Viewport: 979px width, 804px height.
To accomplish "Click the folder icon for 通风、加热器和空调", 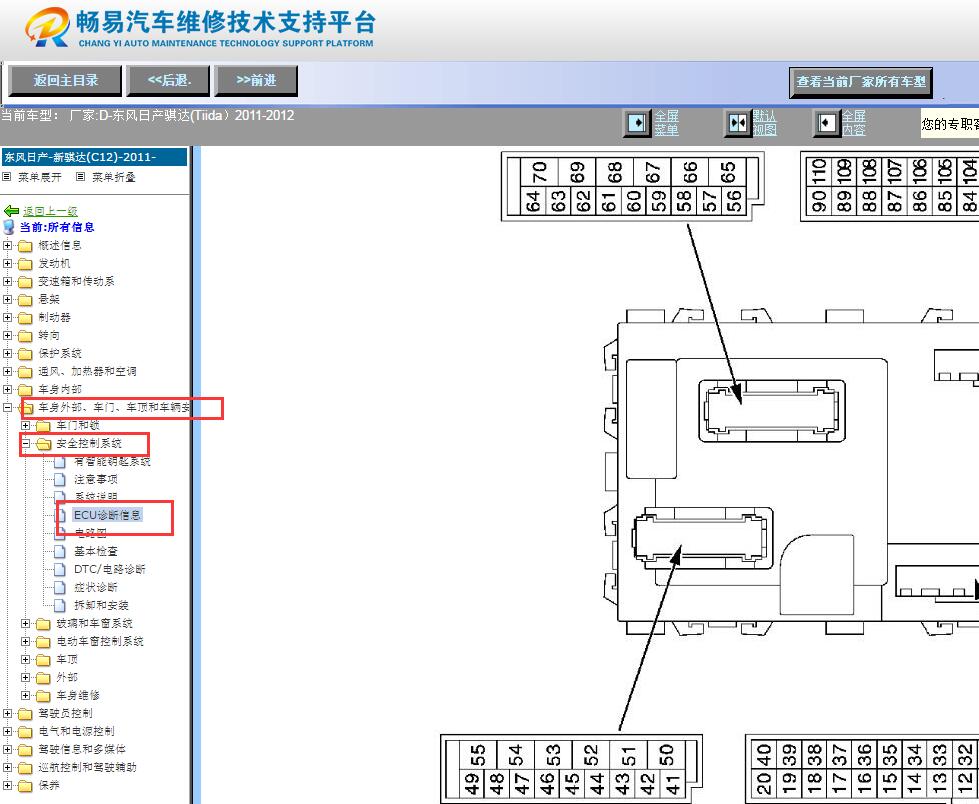I will click(25, 372).
